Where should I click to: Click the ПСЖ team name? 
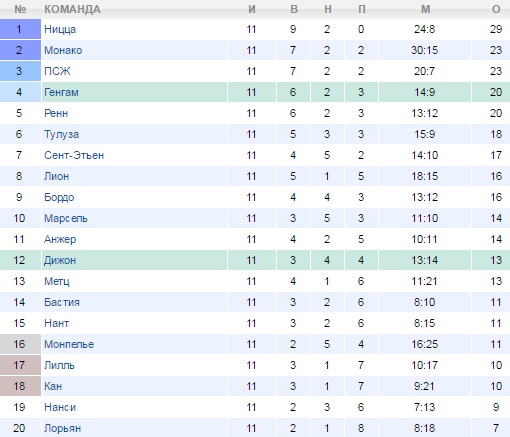[x=57, y=71]
